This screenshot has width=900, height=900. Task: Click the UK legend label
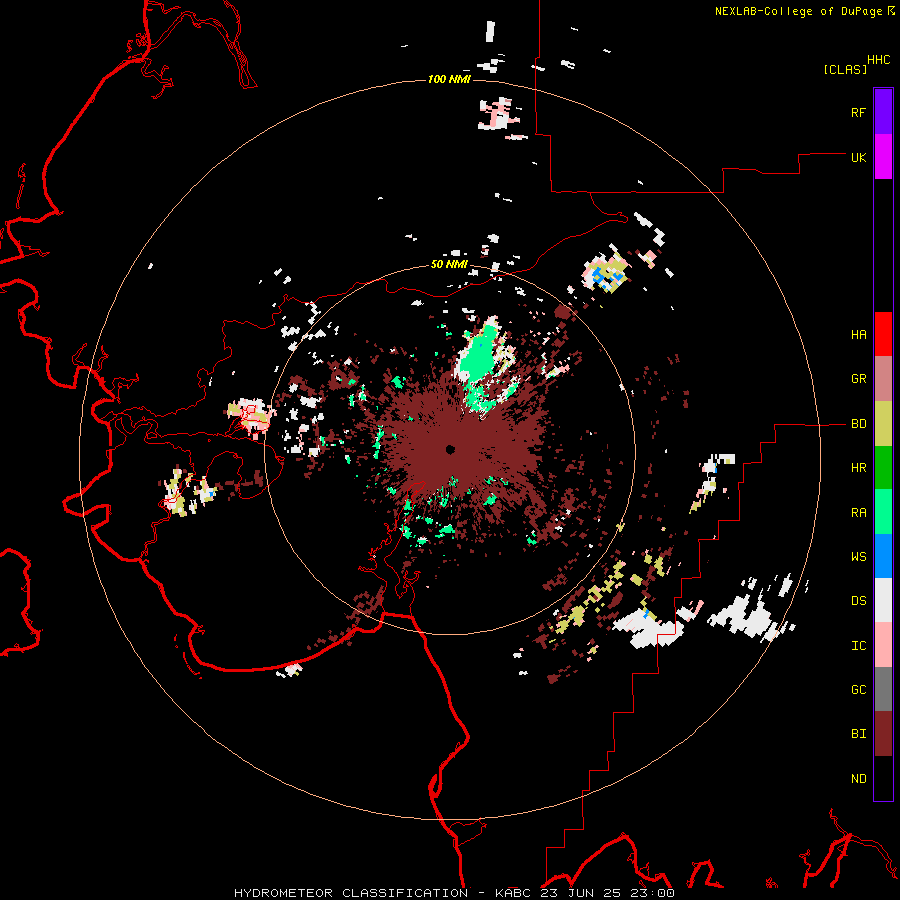858,157
